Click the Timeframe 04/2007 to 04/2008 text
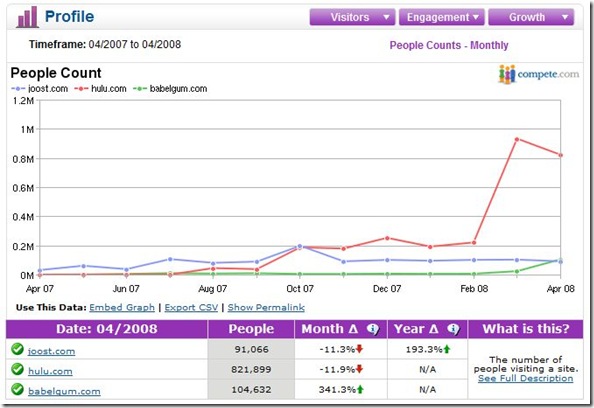This screenshot has width=594, height=408. pyautogui.click(x=105, y=44)
